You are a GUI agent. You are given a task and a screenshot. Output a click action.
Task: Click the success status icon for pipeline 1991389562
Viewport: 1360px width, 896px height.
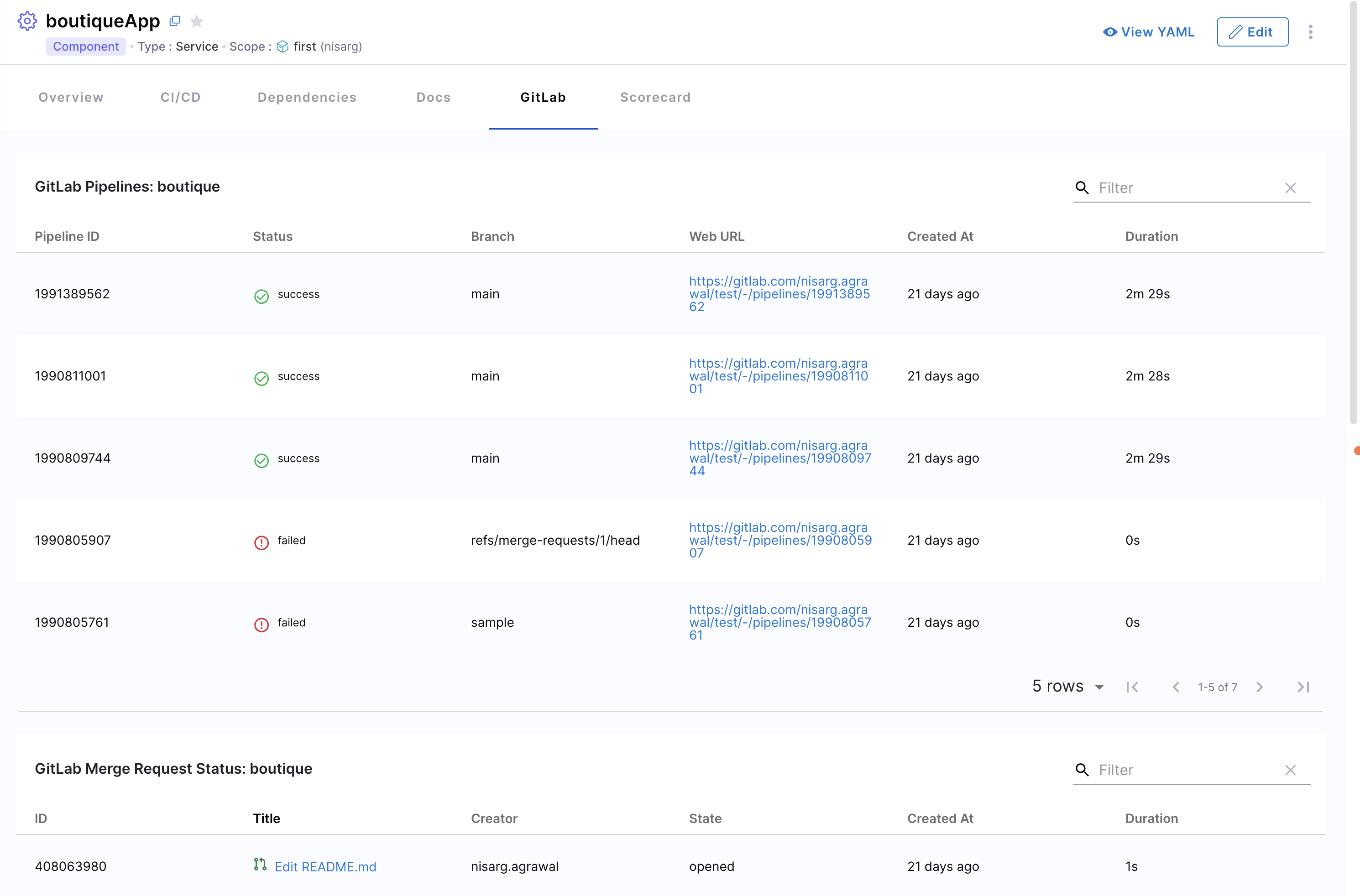[261, 297]
